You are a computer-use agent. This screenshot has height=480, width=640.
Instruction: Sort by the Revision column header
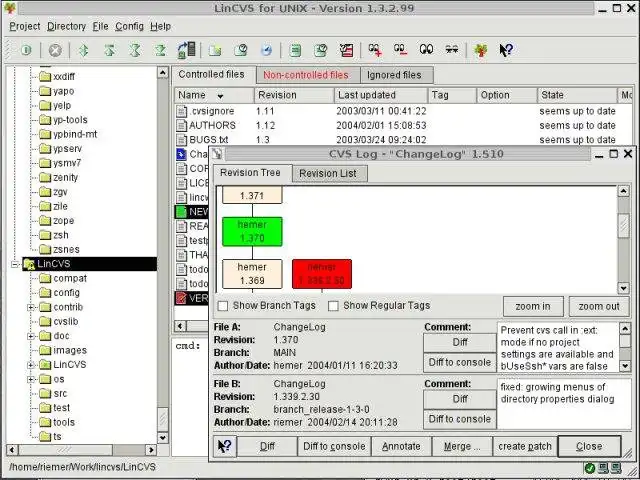(294, 96)
